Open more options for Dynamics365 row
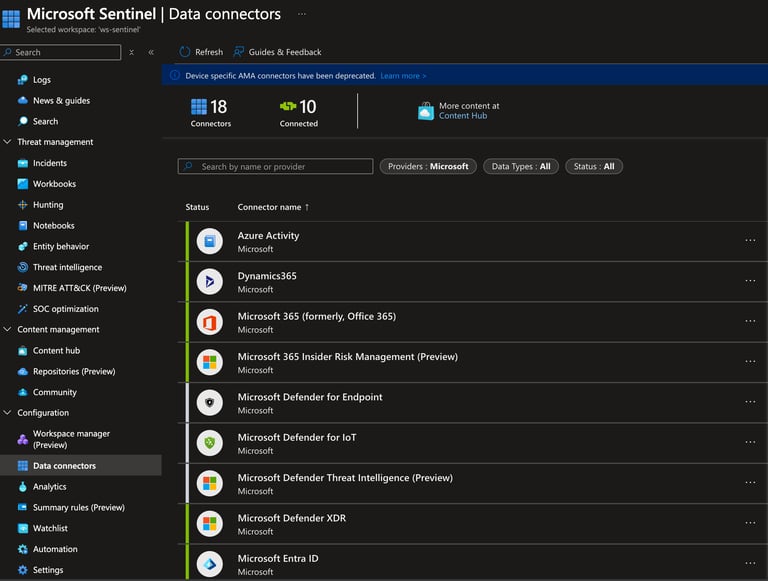This screenshot has height=581, width=768. coord(750,281)
